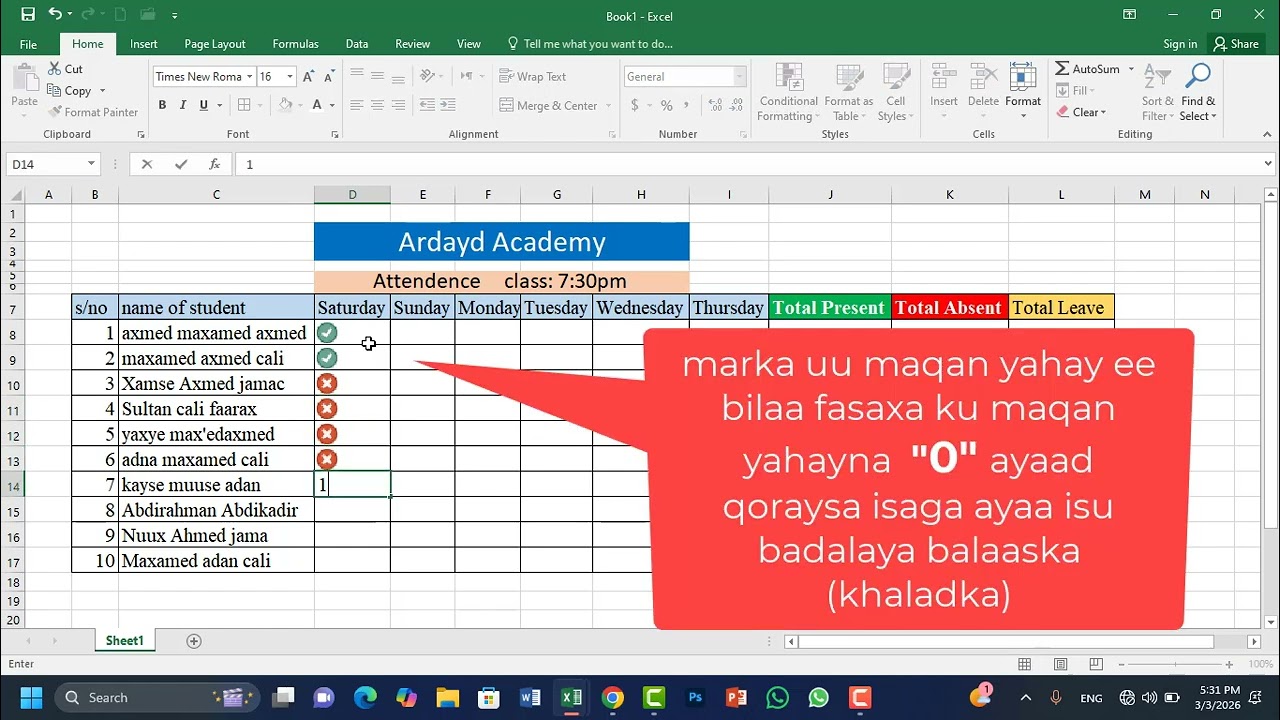Open Format as Table gallery
1280x720 pixels.
848,93
